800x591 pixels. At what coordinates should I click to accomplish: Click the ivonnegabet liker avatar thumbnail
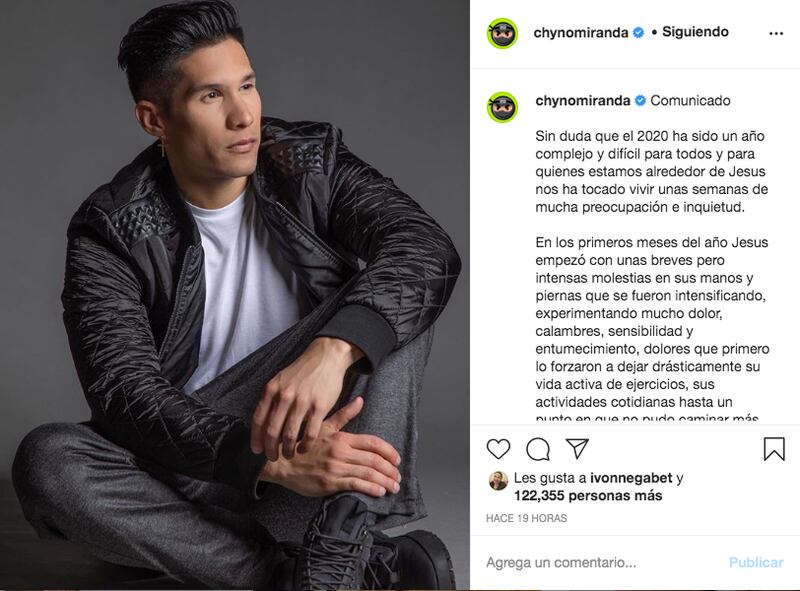498,481
